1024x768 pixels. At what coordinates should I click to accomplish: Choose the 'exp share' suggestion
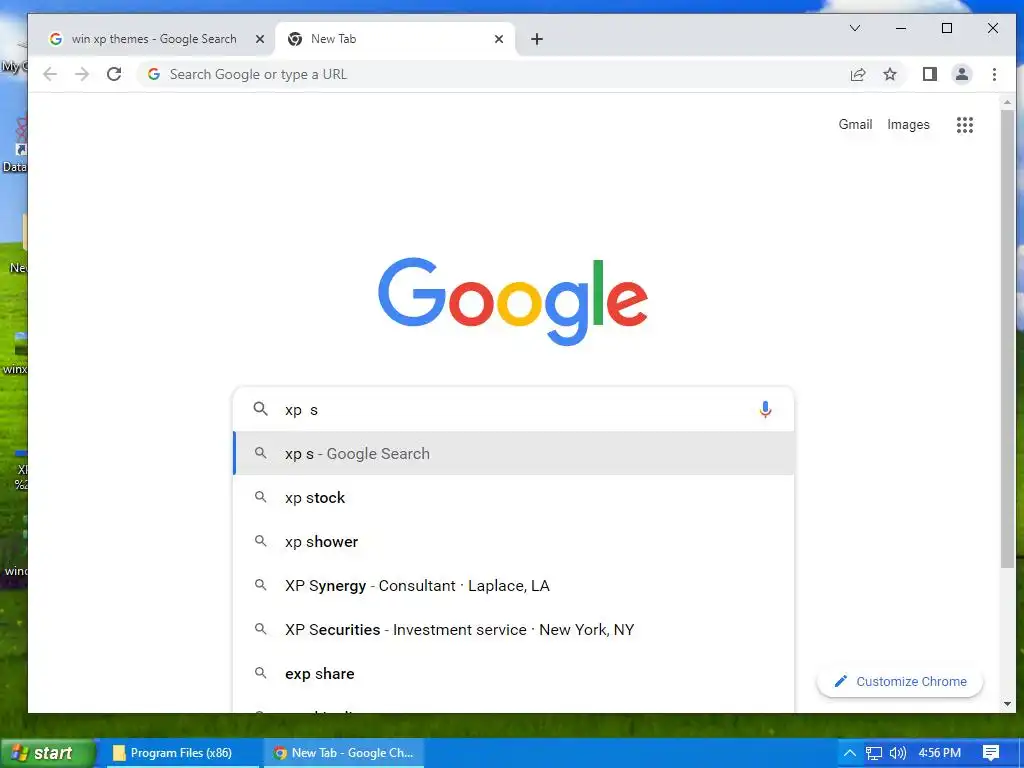pos(514,673)
